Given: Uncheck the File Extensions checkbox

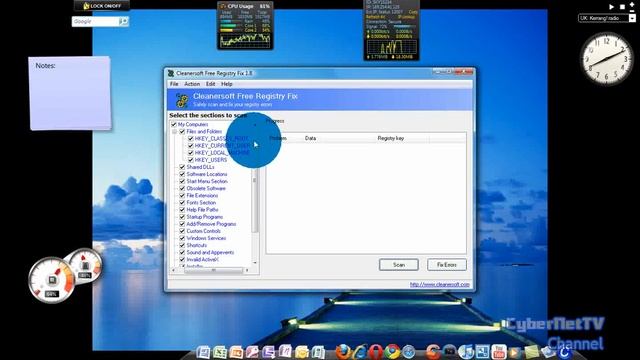Looking at the screenshot, I should [x=182, y=196].
